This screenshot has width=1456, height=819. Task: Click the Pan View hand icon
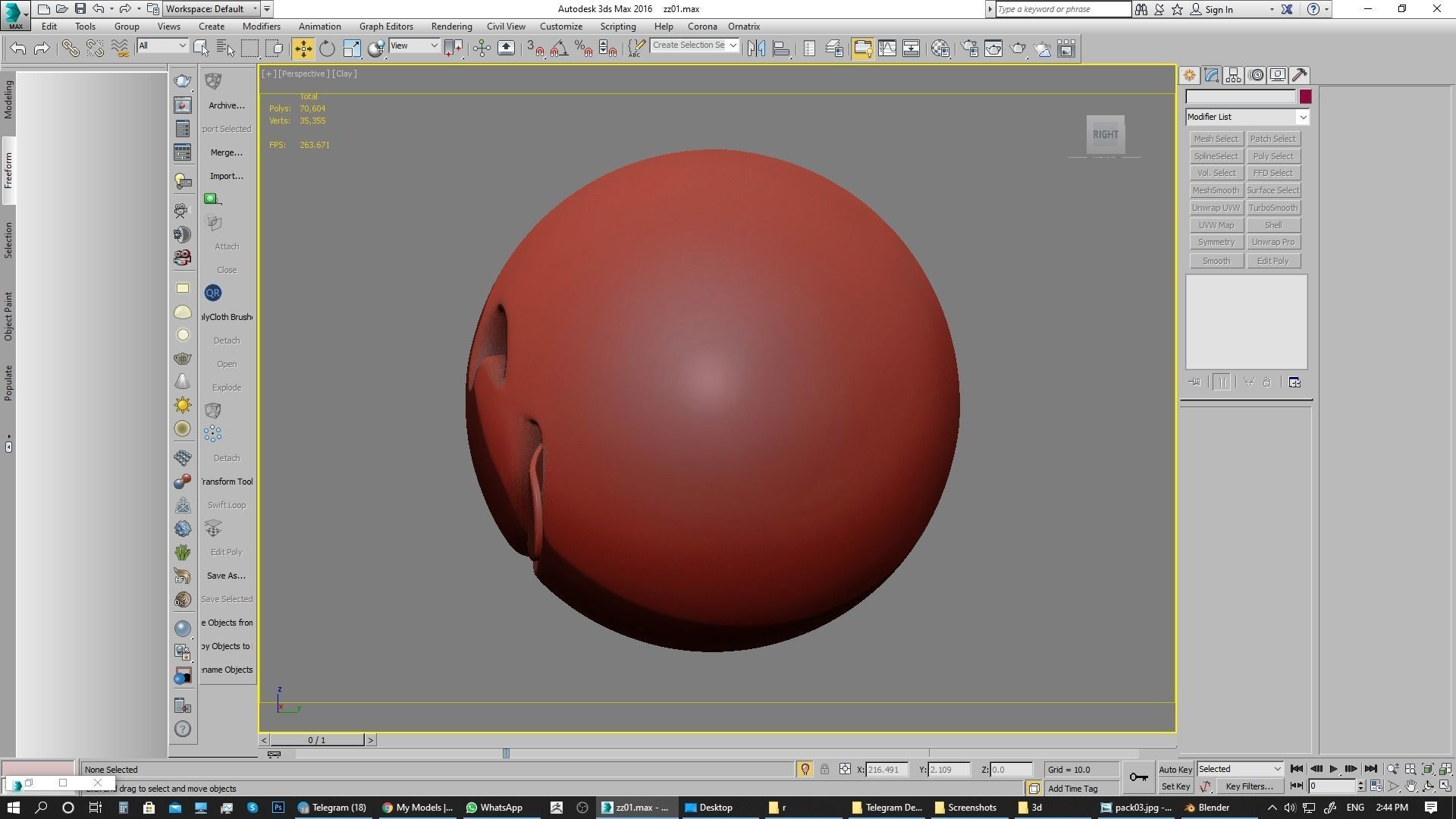1410,786
